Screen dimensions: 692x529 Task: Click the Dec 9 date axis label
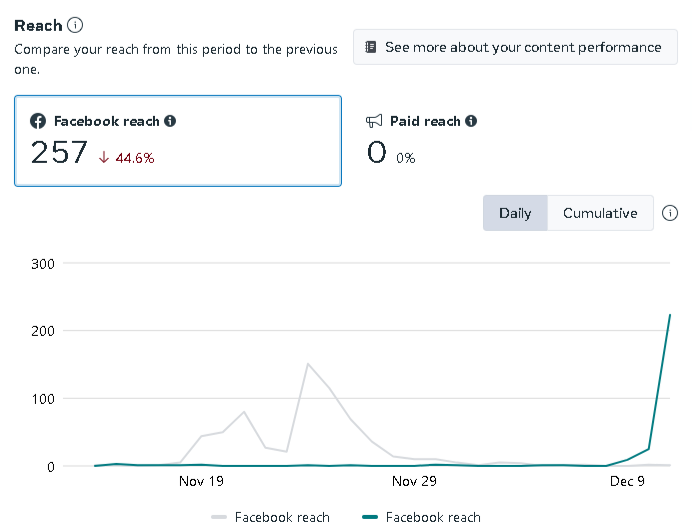click(x=628, y=482)
